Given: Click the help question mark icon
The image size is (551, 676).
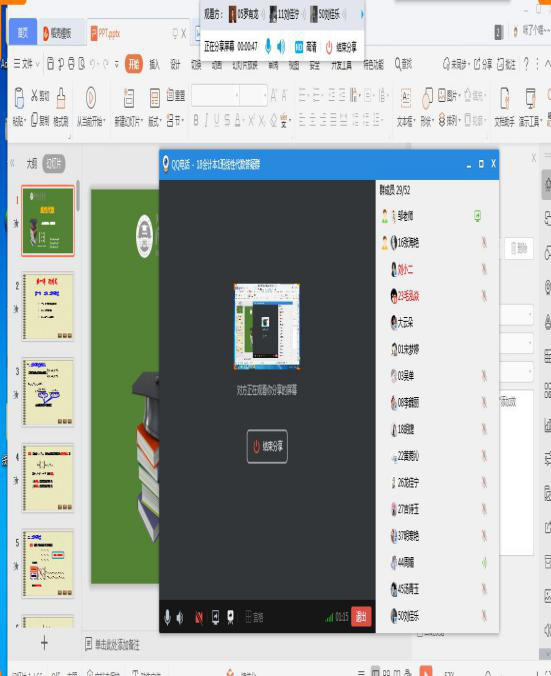Looking at the screenshot, I should click(526, 64).
